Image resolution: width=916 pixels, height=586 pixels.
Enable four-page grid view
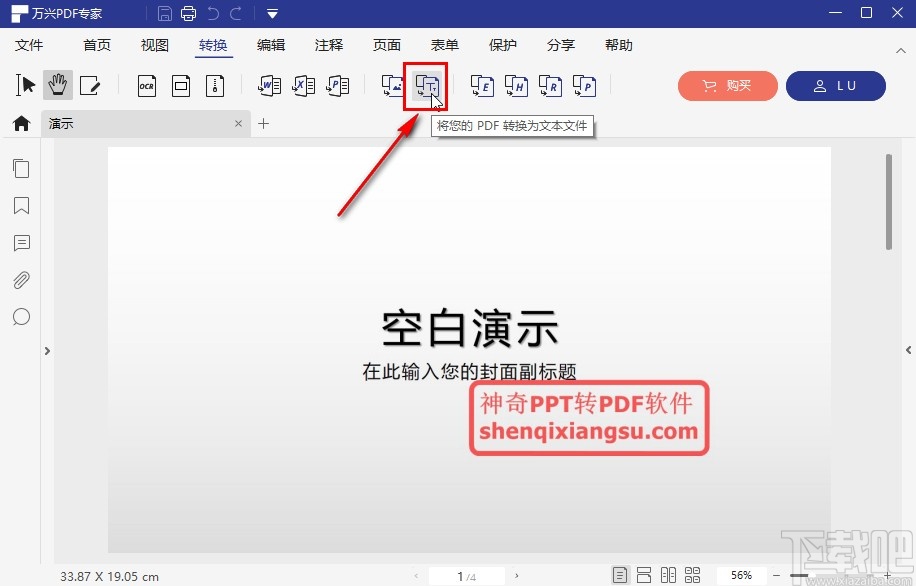(x=693, y=574)
